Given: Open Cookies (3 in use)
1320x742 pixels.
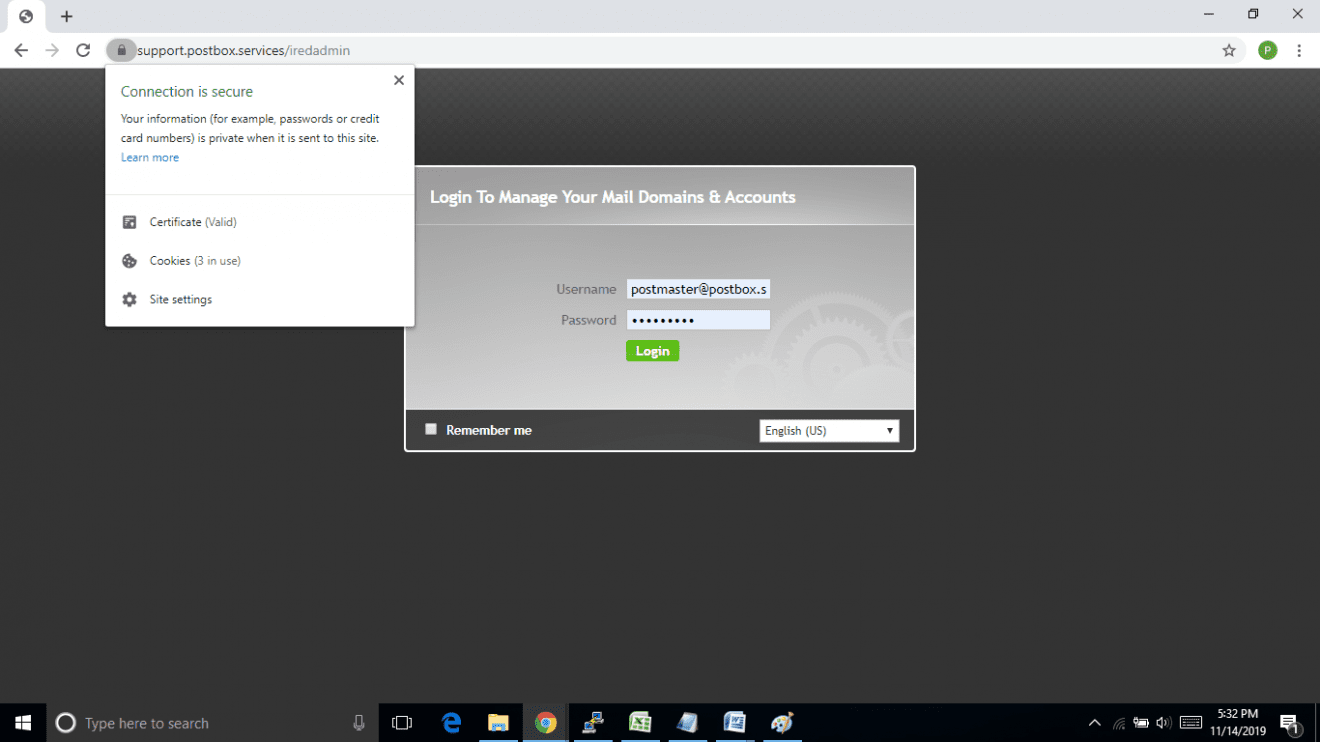Looking at the screenshot, I should (260, 261).
